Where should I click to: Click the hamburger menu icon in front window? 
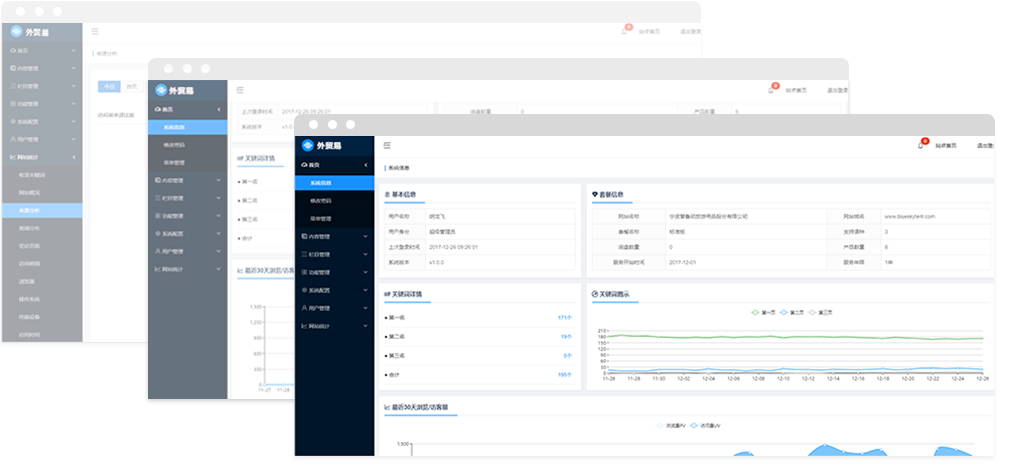click(x=387, y=146)
